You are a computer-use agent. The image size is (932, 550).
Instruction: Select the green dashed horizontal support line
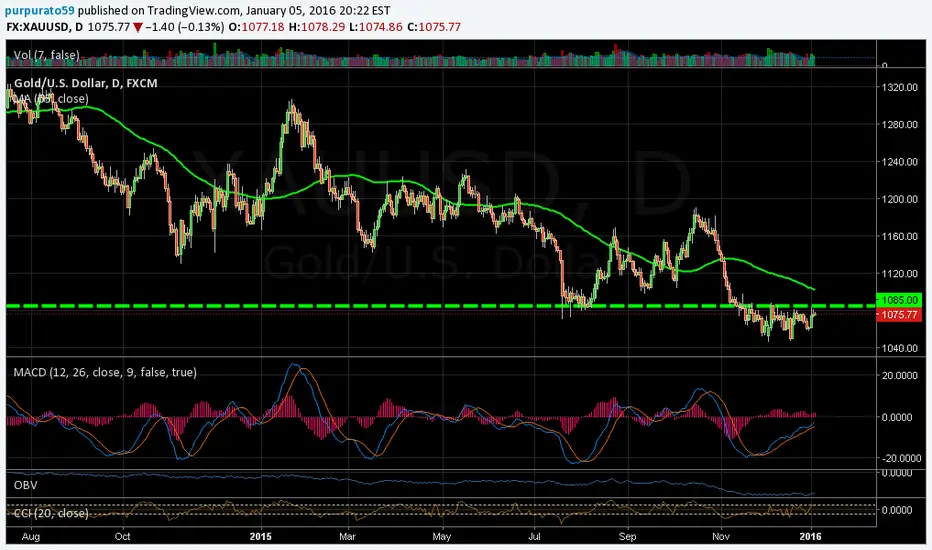[440, 306]
